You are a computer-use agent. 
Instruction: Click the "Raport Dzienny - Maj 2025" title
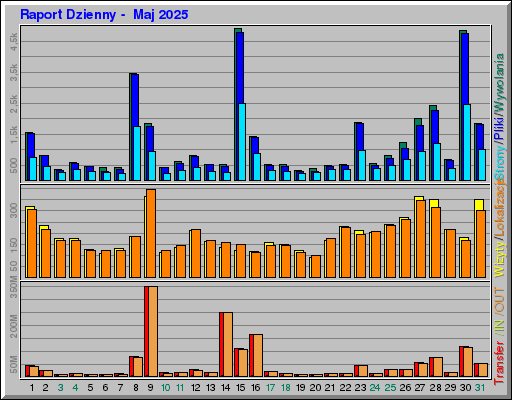(x=104, y=15)
